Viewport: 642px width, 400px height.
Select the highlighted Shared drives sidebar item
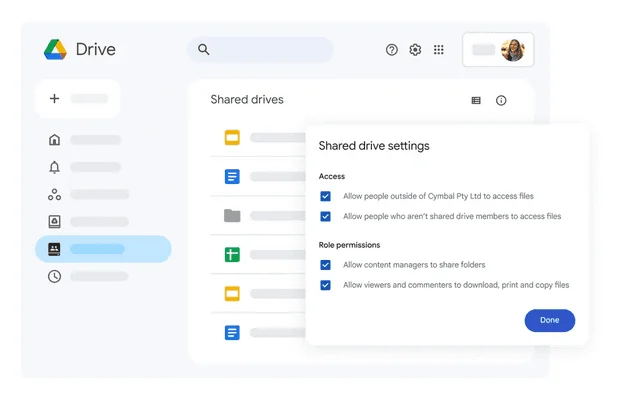(x=103, y=249)
